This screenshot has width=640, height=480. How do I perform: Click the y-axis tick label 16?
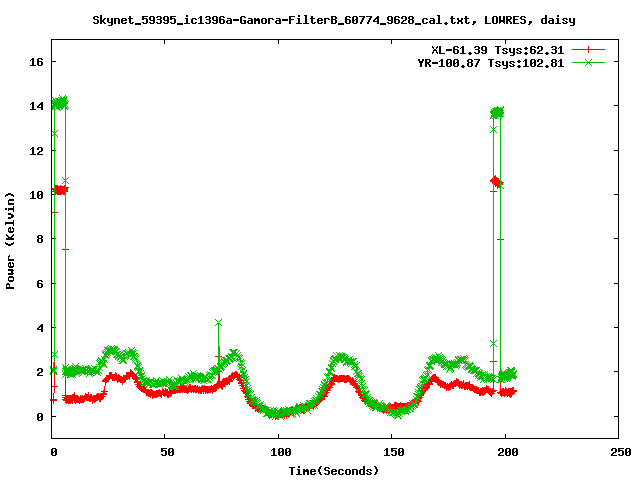tap(36, 62)
